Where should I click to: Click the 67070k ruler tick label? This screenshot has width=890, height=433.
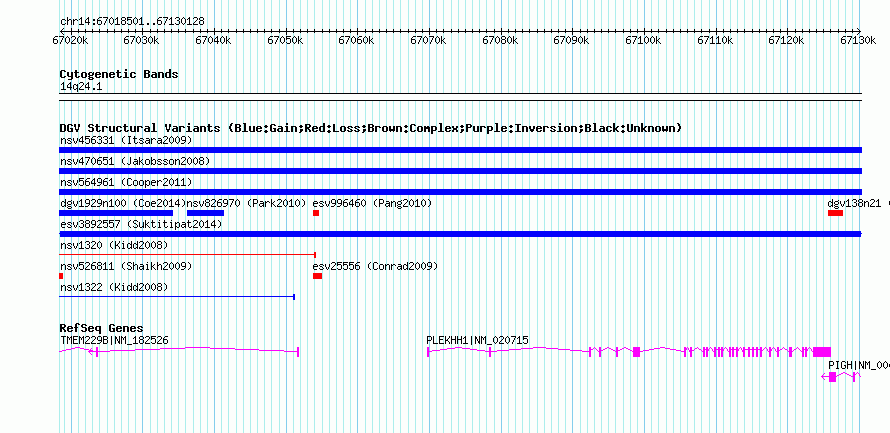pyautogui.click(x=428, y=41)
